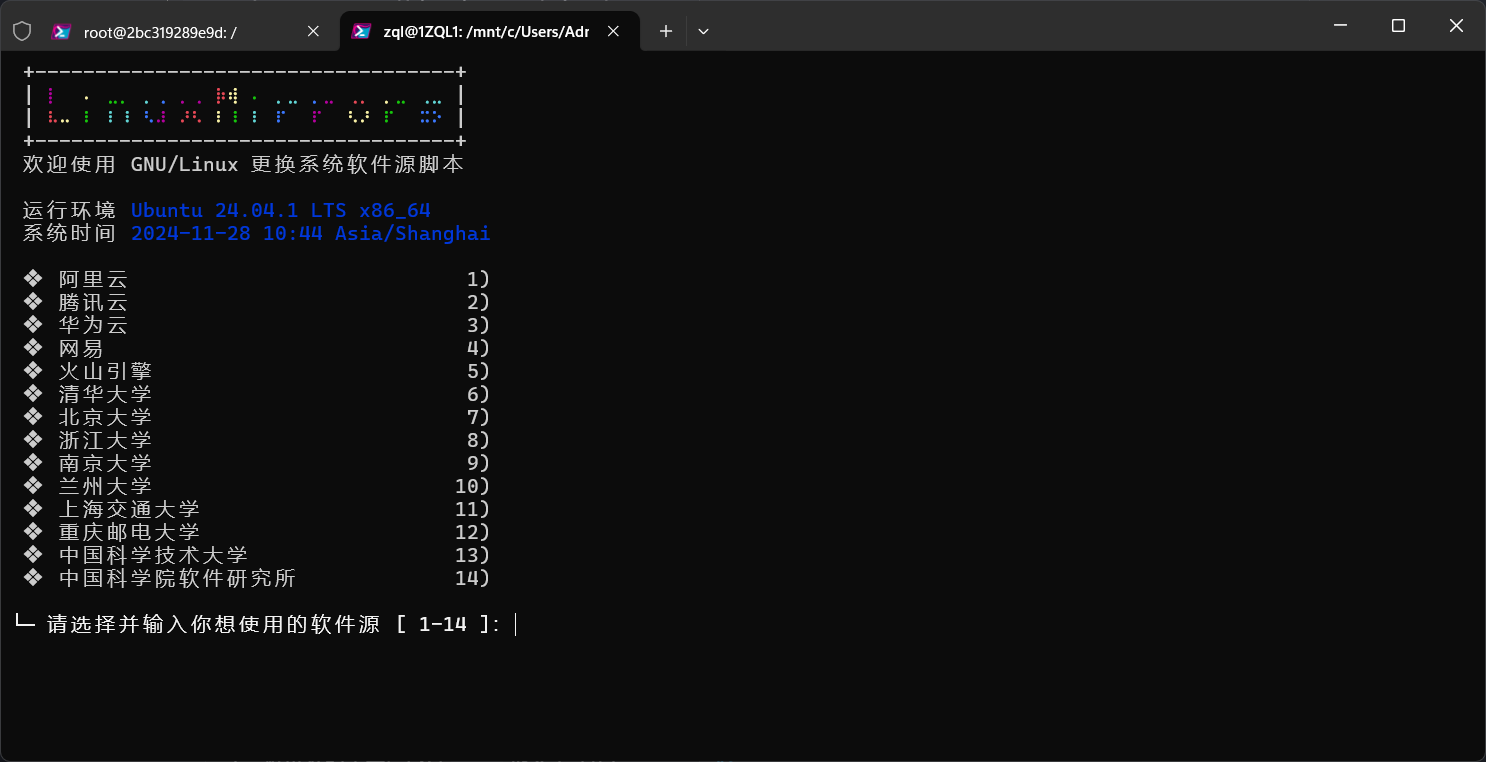
Task: Close the root@2bc319289e9d tab
Action: (x=313, y=32)
